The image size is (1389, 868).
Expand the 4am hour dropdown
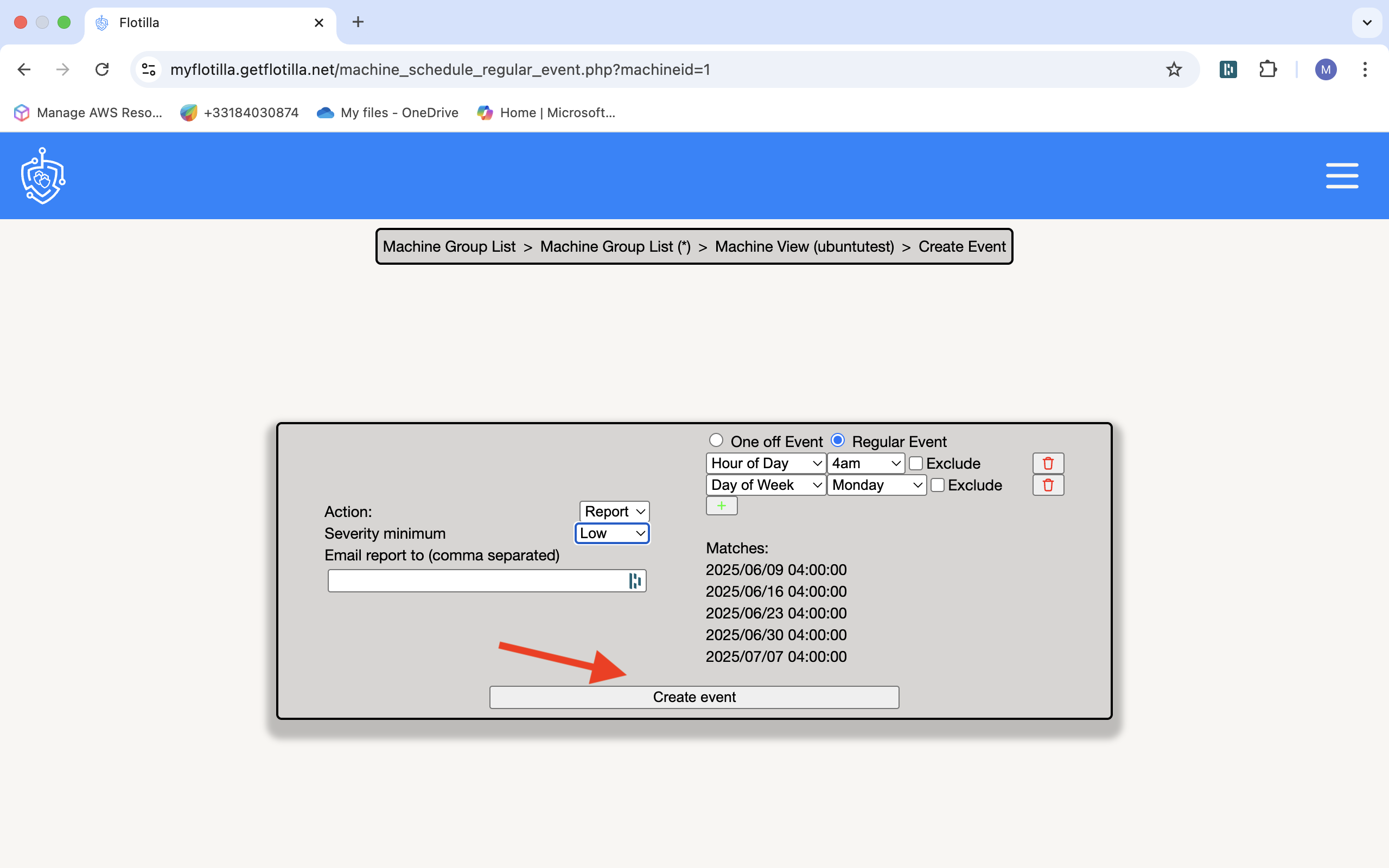(865, 463)
